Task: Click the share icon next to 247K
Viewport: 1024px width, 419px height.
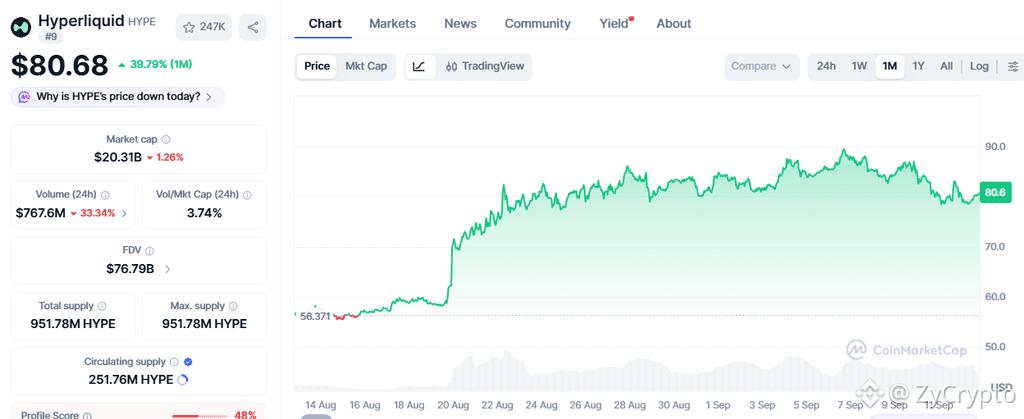Action: (253, 27)
